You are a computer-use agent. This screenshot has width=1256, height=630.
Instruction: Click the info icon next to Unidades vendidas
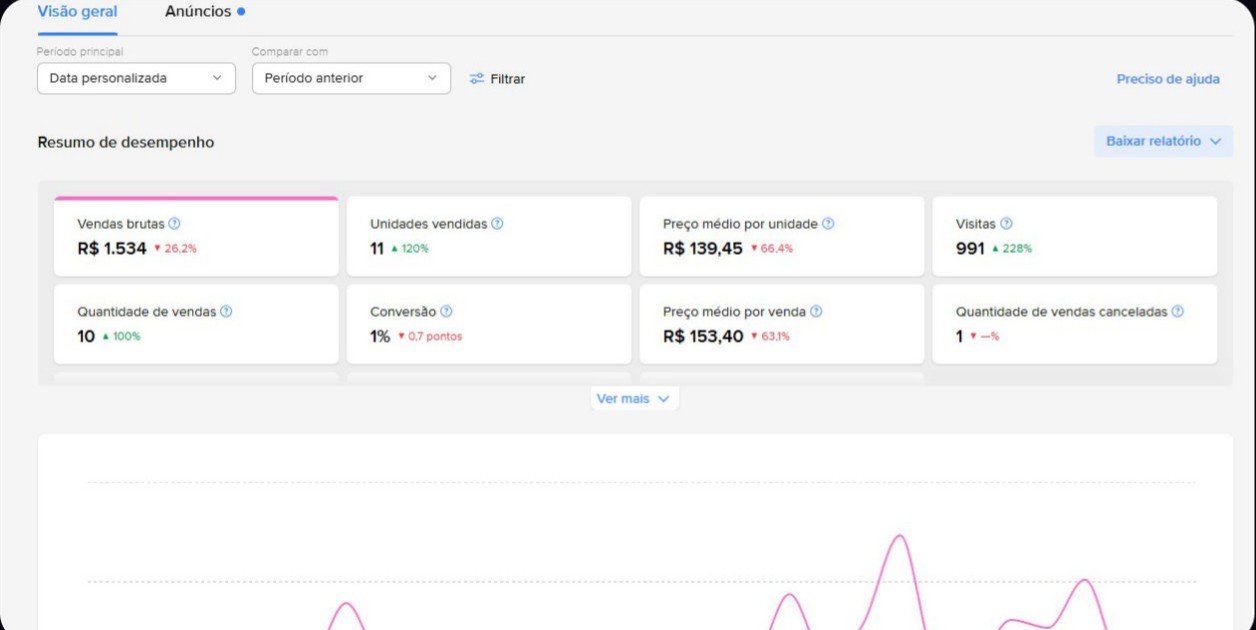click(x=497, y=224)
